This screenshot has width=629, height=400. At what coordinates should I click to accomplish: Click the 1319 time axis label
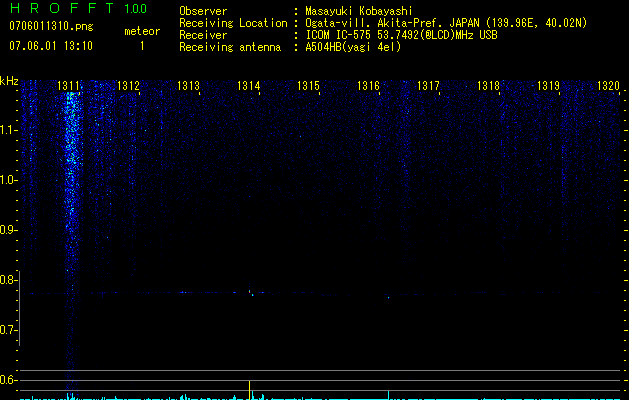548,86
